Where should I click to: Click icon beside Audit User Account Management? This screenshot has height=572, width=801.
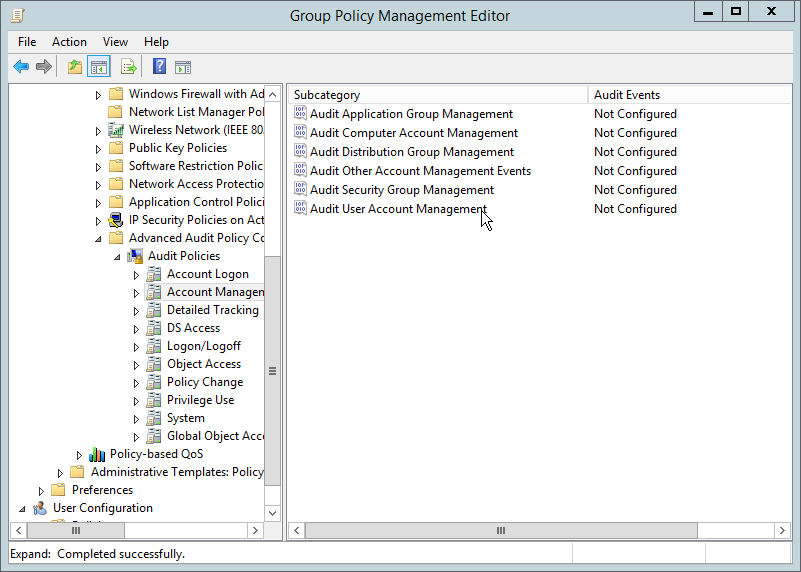pos(300,209)
